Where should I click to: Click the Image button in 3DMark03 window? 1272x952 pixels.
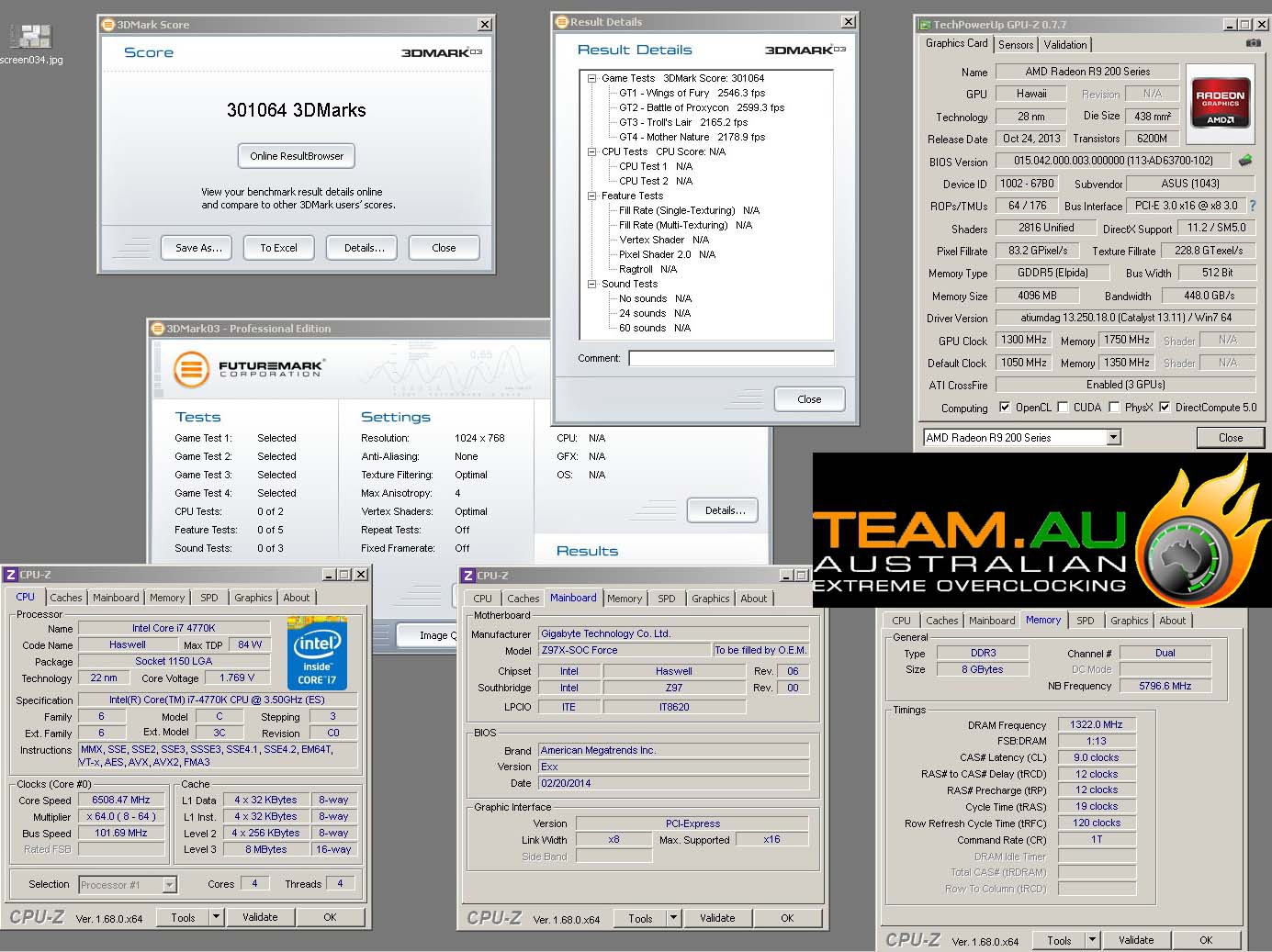428,634
